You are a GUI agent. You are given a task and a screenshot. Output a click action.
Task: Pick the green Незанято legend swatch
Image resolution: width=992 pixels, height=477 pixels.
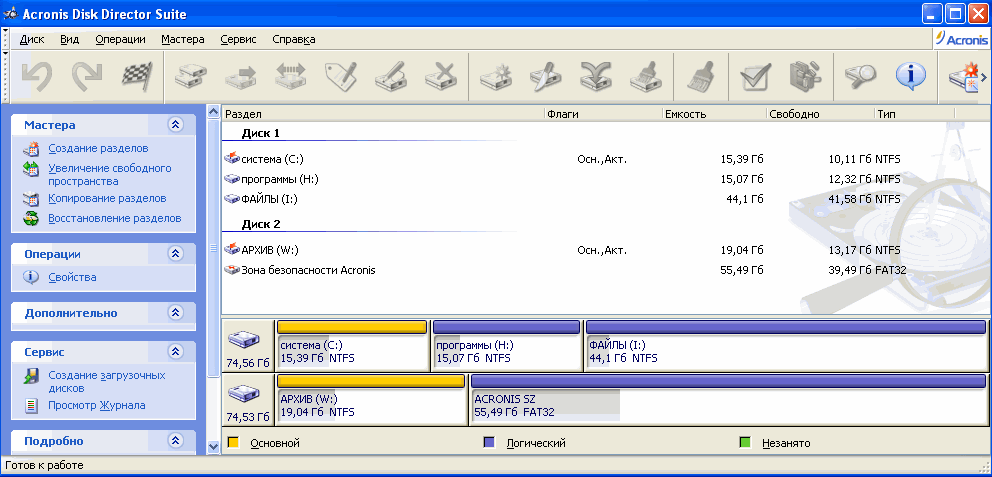[x=745, y=443]
